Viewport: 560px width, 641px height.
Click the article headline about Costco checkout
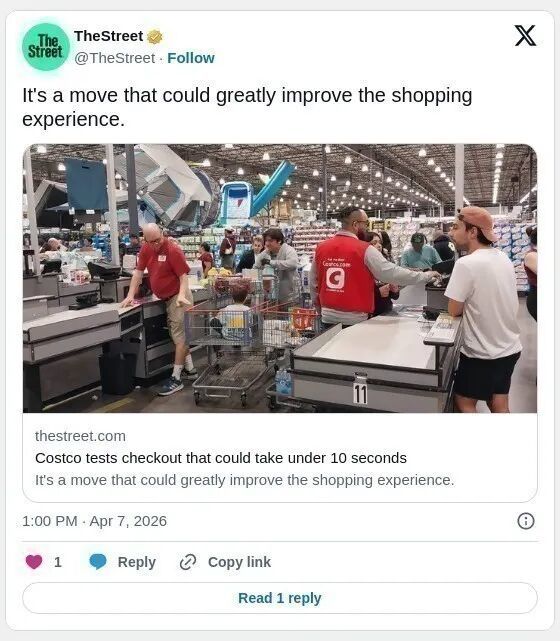click(221, 458)
